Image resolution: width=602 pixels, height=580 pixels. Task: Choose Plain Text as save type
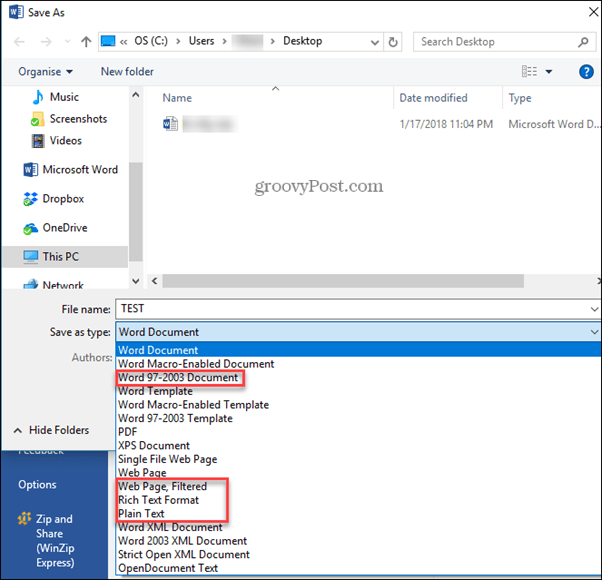pyautogui.click(x=141, y=514)
